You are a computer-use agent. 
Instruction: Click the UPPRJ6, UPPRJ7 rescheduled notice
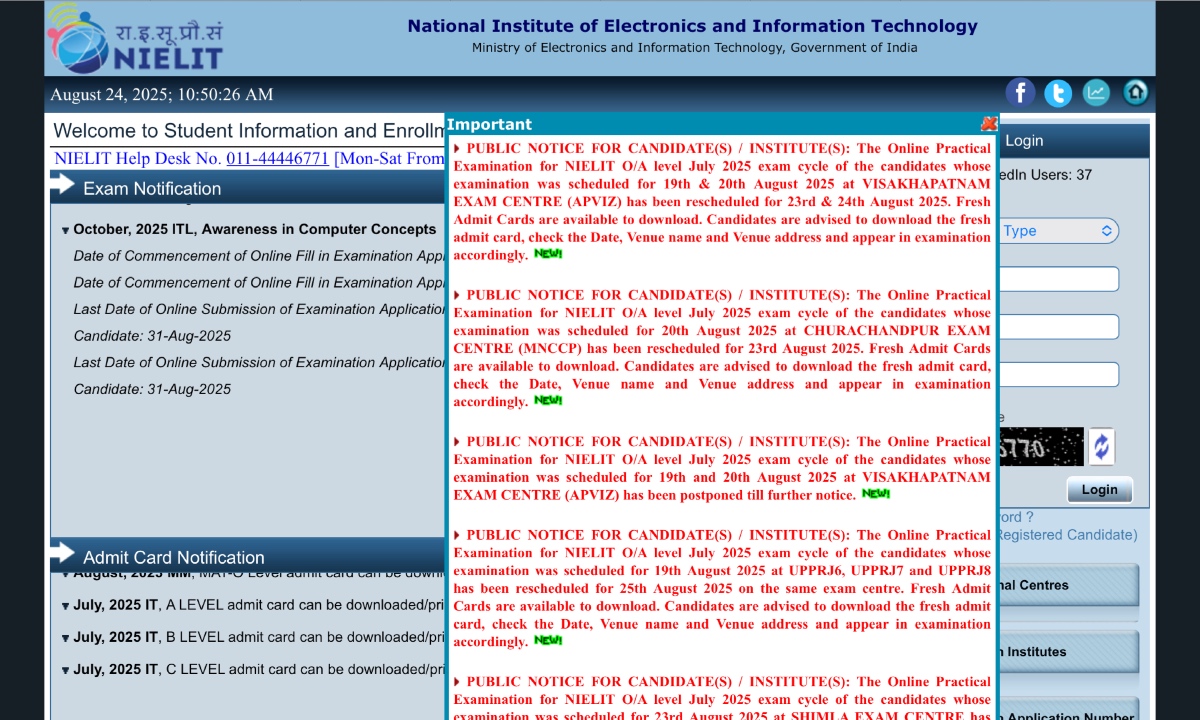coord(721,588)
